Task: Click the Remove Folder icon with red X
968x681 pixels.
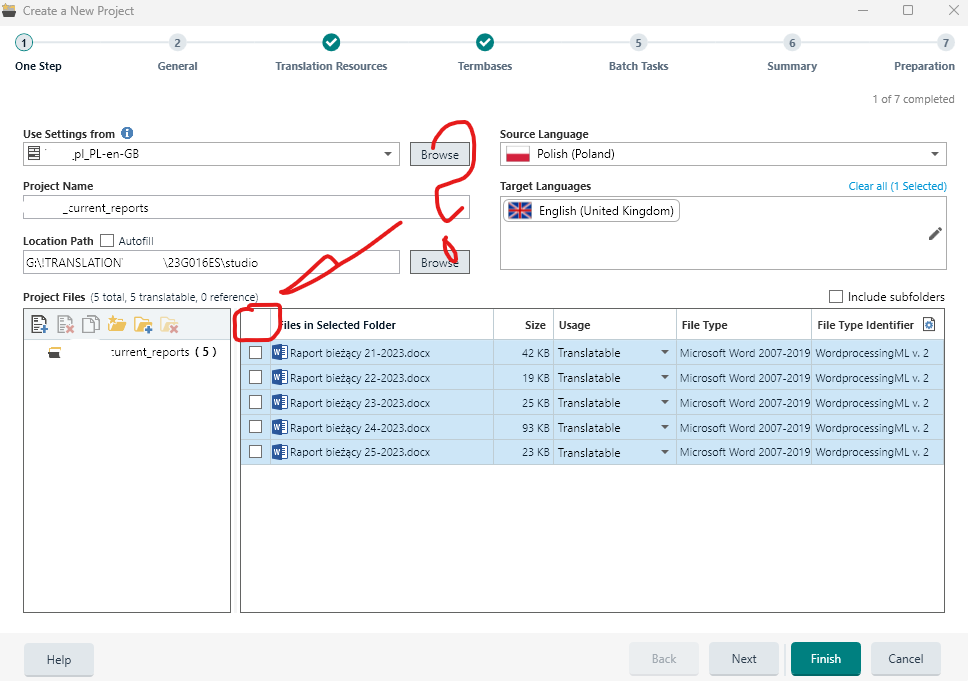Action: [169, 324]
